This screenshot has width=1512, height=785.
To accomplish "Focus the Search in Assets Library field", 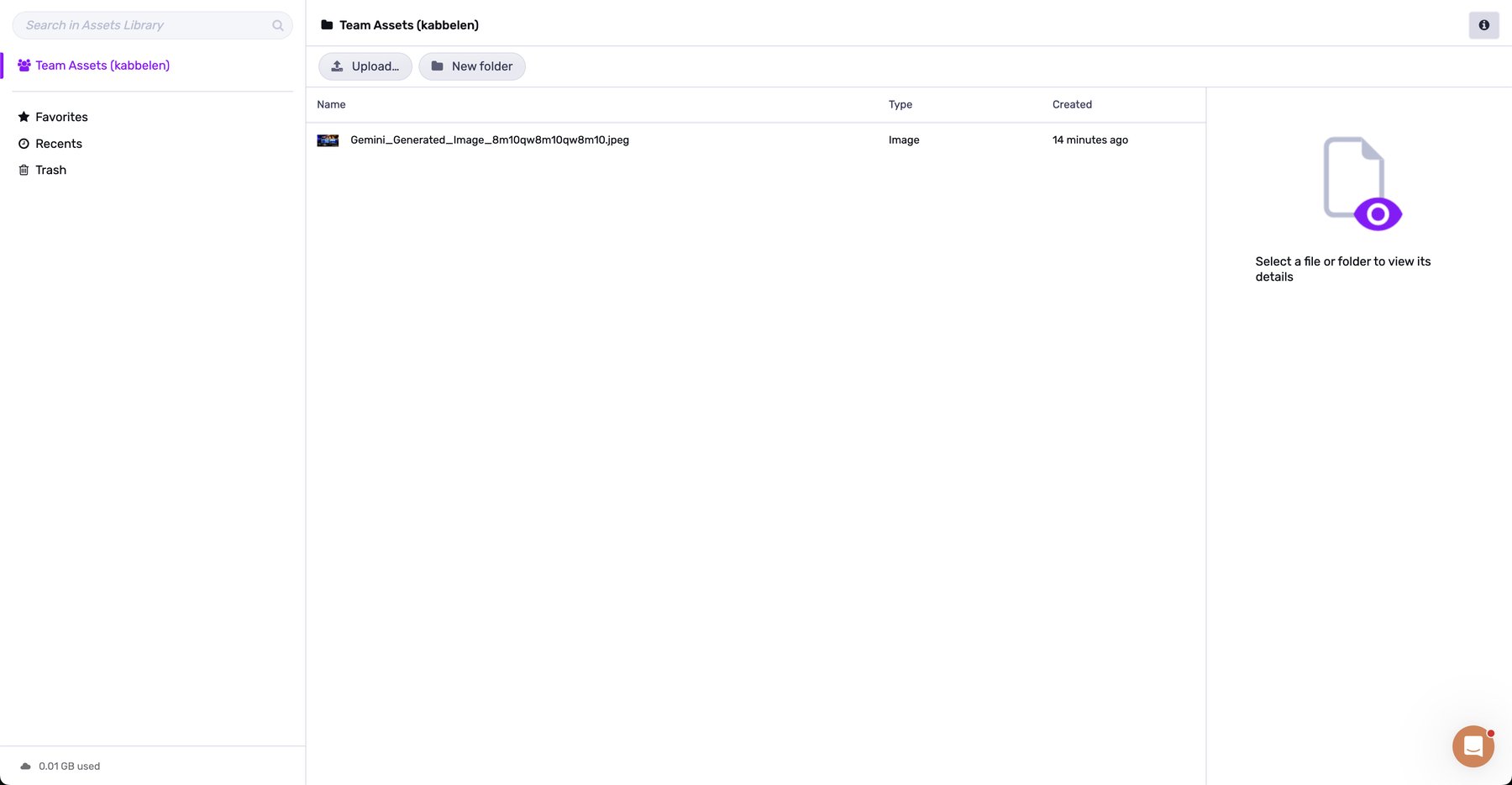I will pos(152,25).
